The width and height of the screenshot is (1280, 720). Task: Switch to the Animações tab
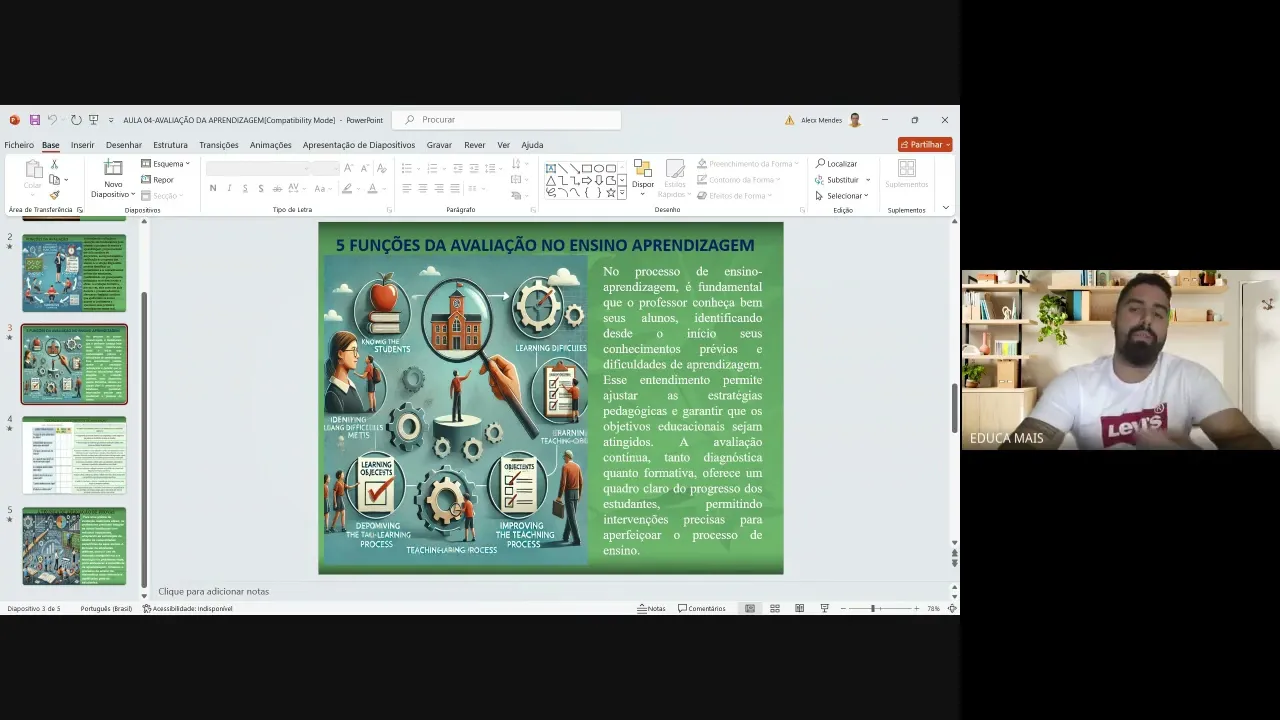coord(271,145)
